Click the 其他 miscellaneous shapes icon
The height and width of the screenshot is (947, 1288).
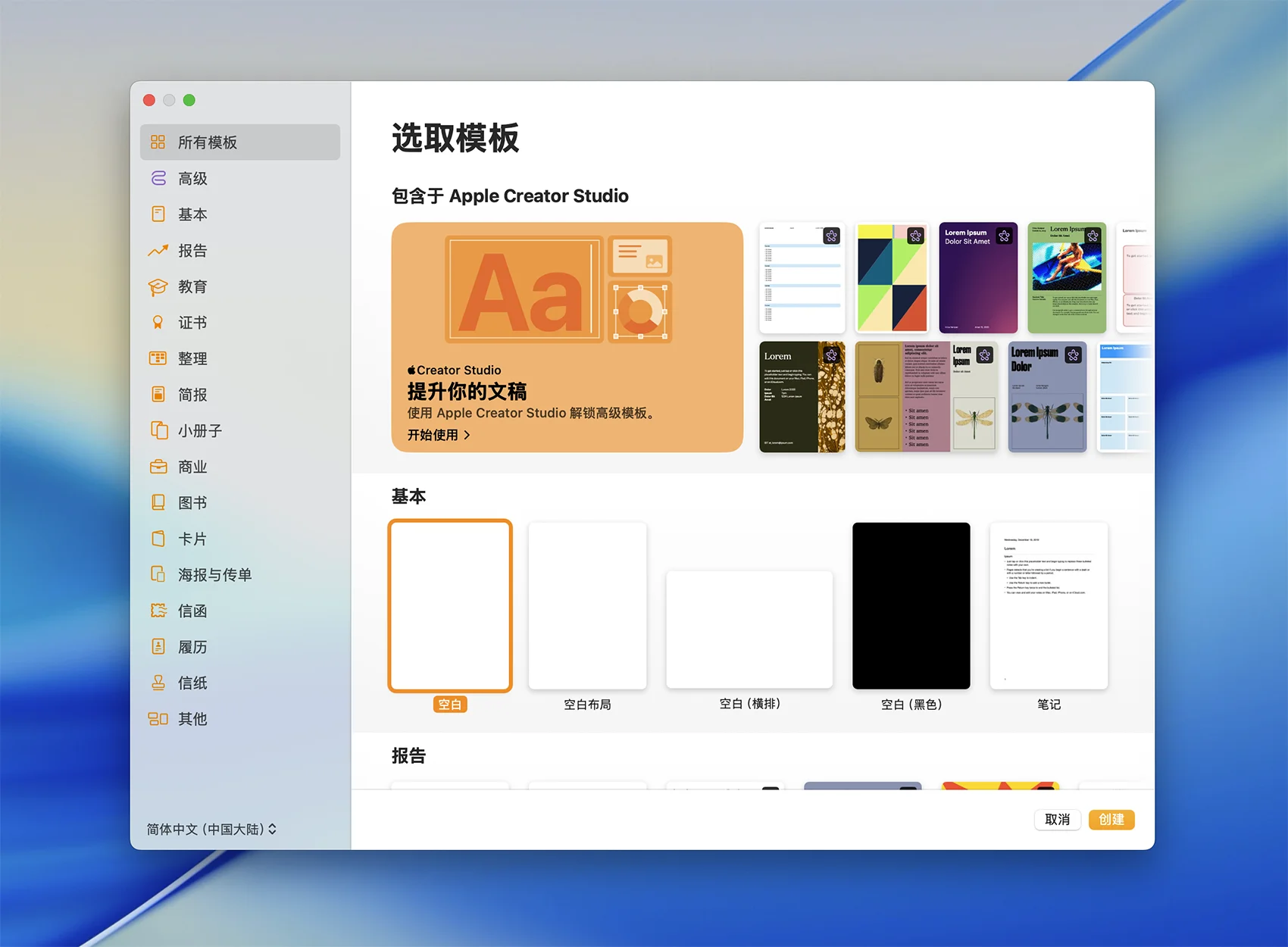click(158, 719)
